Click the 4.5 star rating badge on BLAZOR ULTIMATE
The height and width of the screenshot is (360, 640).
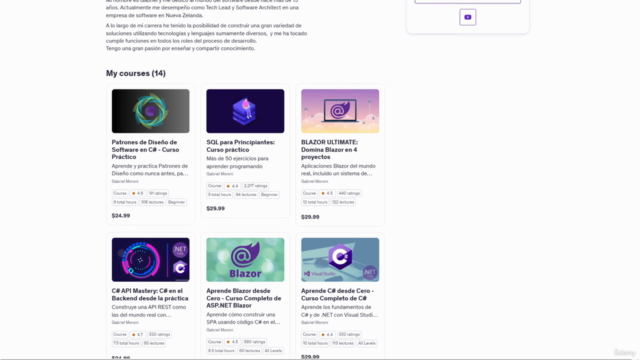click(x=327, y=193)
